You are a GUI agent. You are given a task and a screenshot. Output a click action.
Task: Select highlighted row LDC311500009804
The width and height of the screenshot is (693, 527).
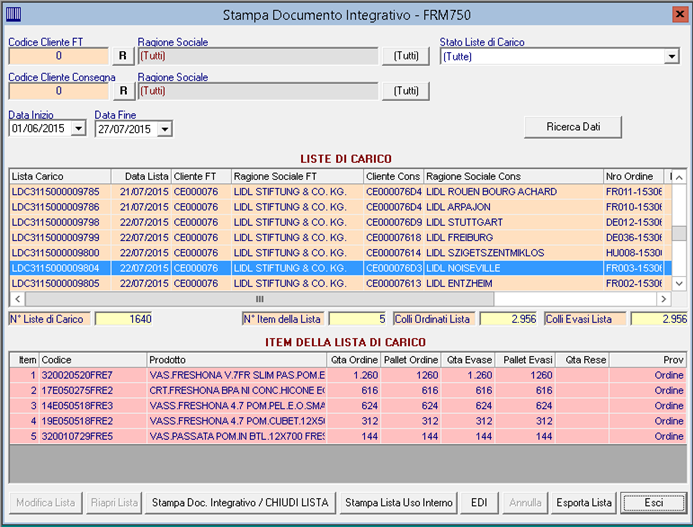[x=340, y=268]
